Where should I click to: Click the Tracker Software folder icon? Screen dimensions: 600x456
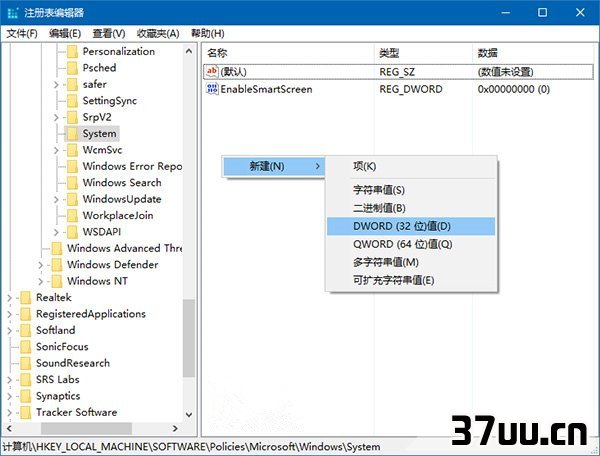pyautogui.click(x=26, y=413)
